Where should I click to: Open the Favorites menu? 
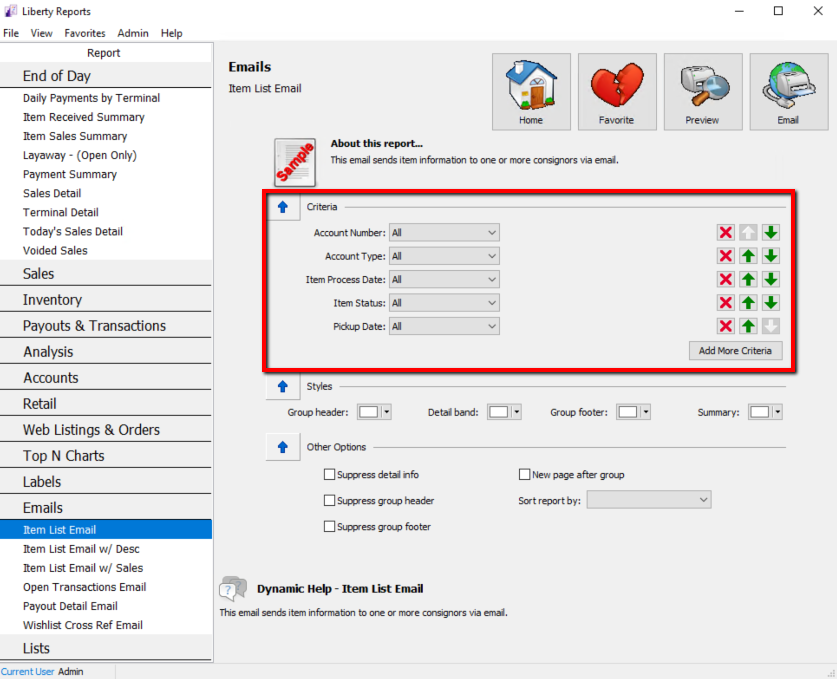(x=85, y=33)
